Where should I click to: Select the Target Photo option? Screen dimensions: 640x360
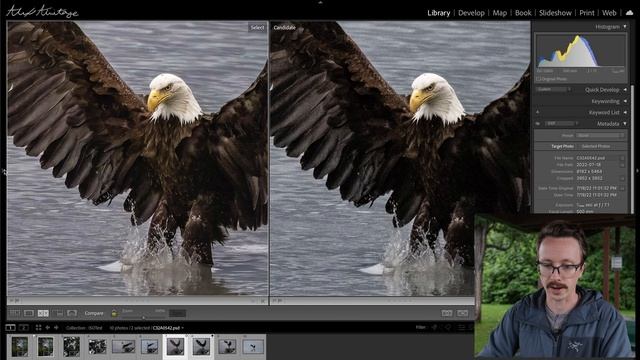click(x=562, y=146)
